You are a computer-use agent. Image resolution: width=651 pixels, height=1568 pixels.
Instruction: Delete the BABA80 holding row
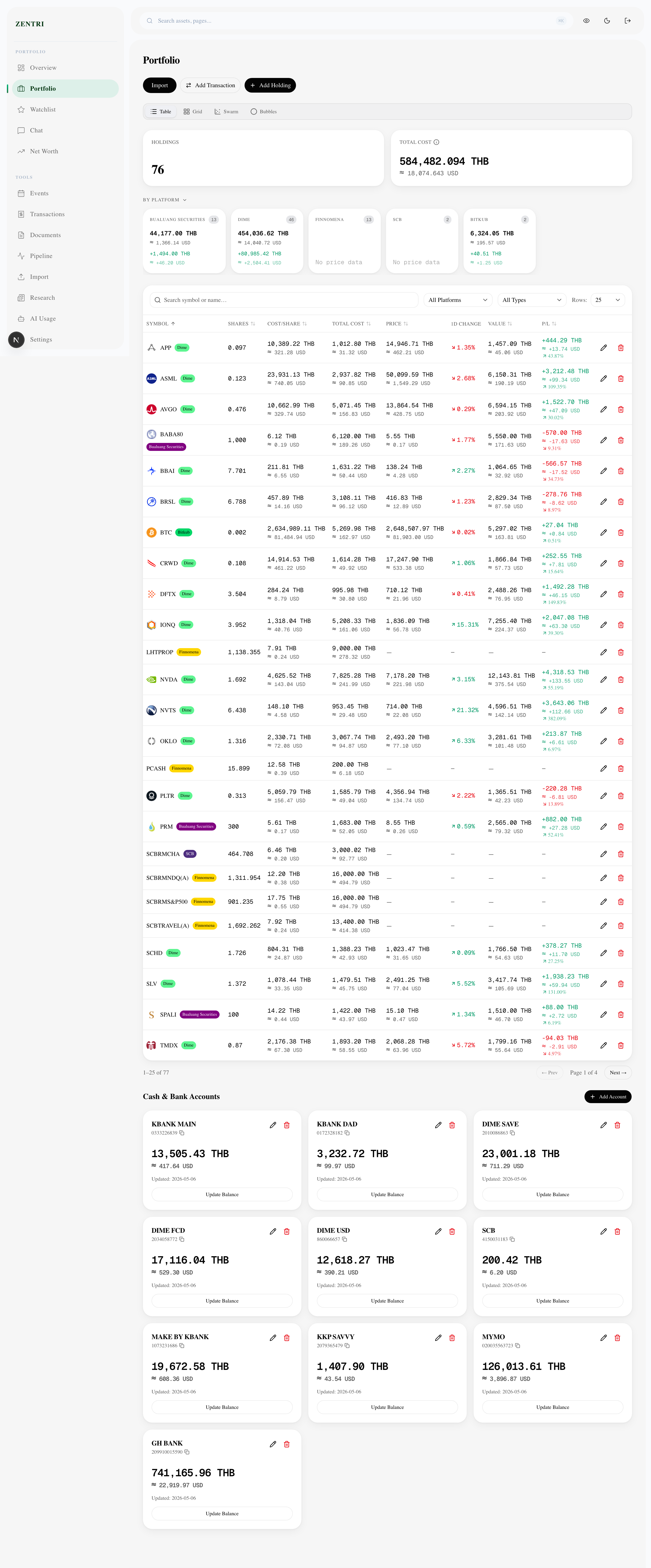621,440
